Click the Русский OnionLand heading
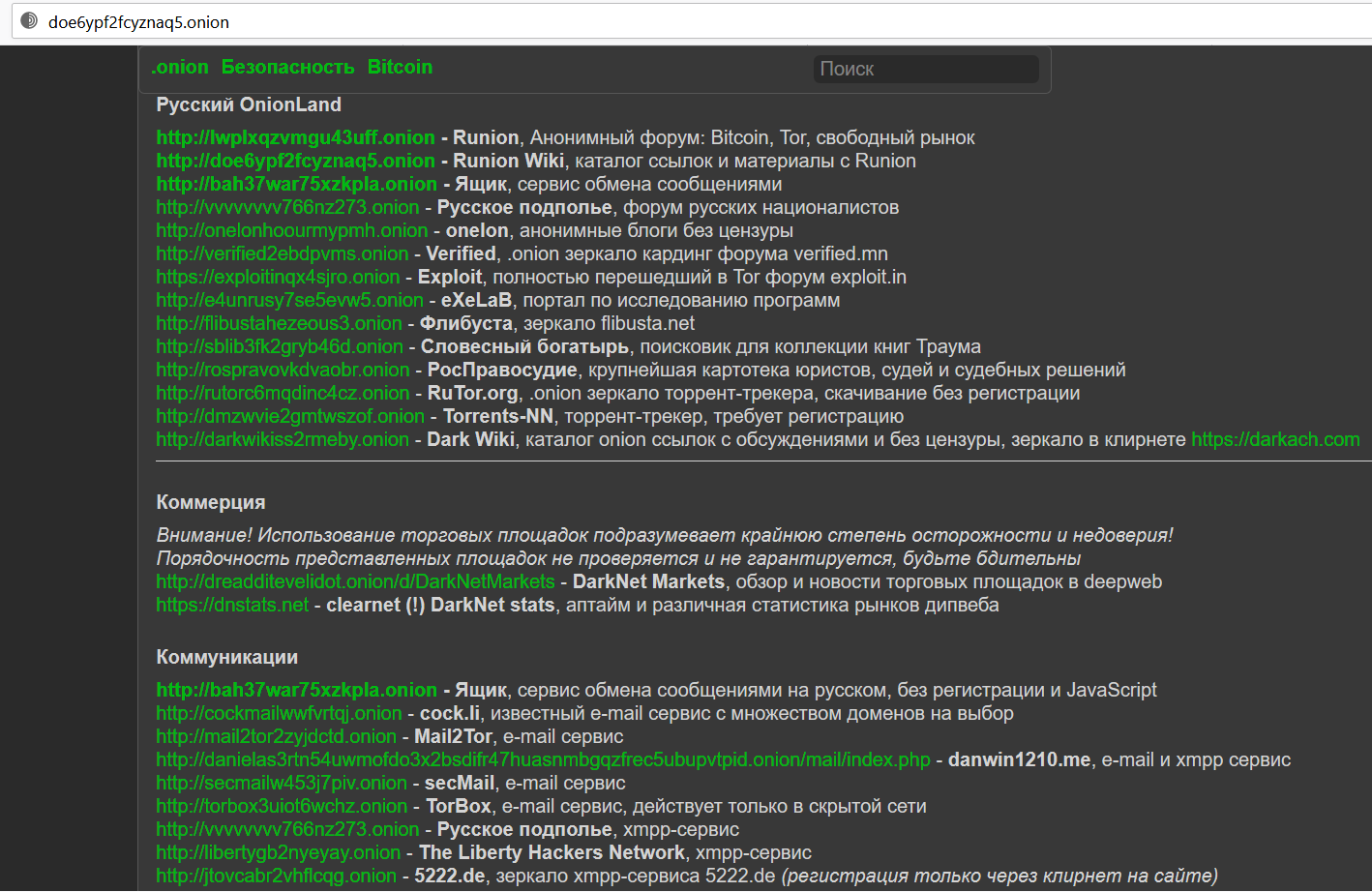This screenshot has height=892, width=1372. pos(249,104)
